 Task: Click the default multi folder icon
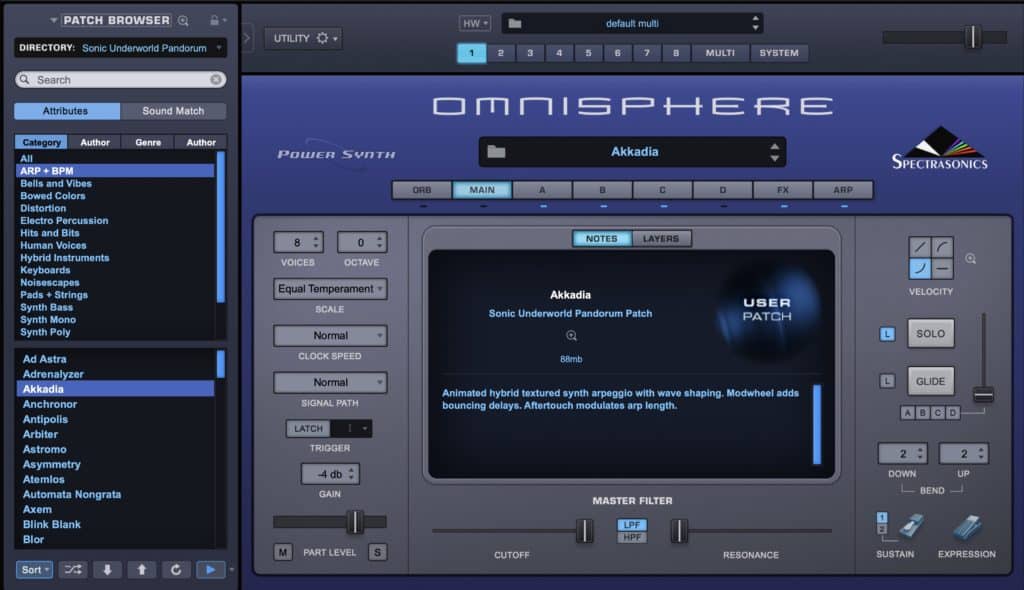coord(515,24)
